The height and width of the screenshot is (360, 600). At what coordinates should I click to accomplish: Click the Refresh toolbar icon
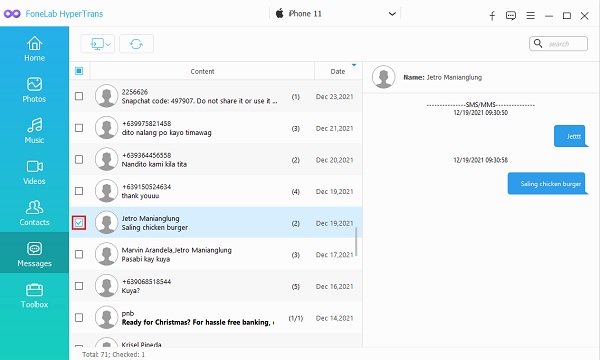(136, 44)
